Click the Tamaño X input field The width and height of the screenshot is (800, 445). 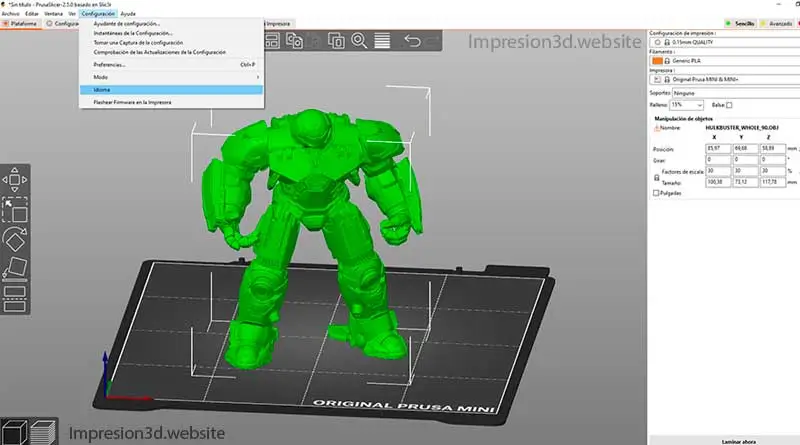718,182
